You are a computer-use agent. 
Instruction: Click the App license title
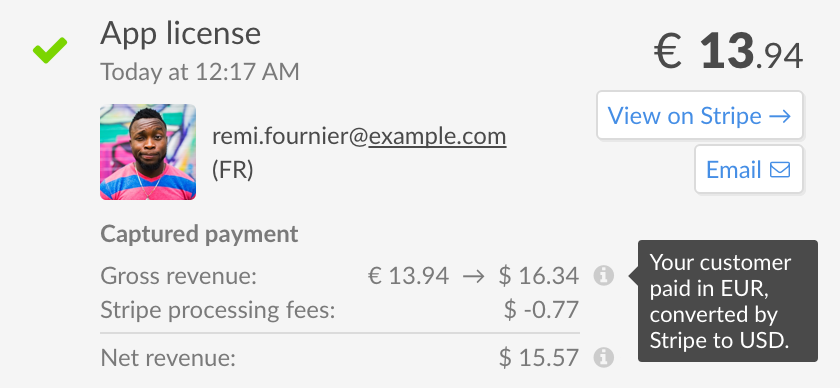tap(181, 33)
